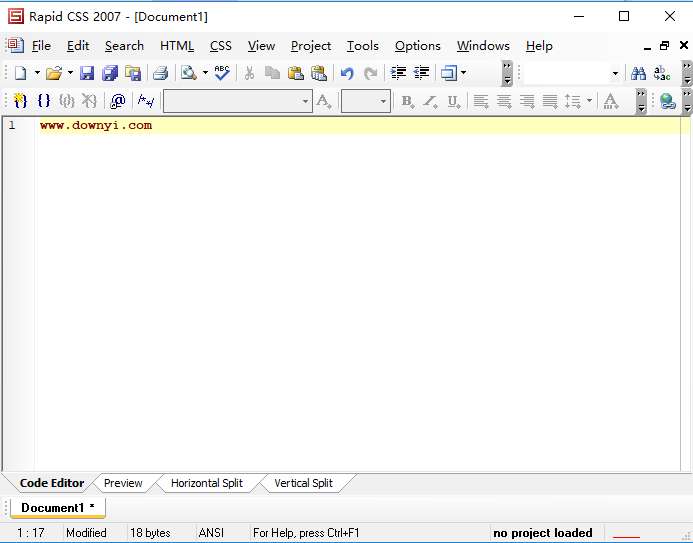Click the Print icon in toolbar

point(160,73)
